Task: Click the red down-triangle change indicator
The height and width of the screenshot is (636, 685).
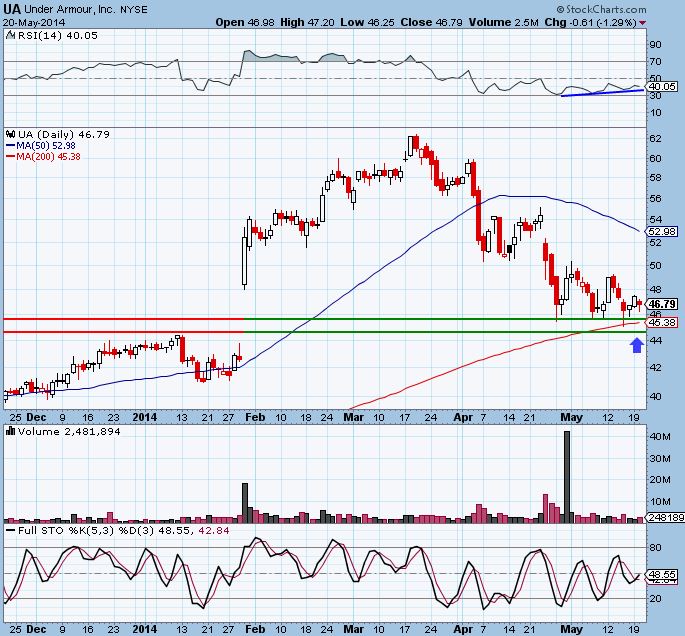Action: click(x=643, y=23)
